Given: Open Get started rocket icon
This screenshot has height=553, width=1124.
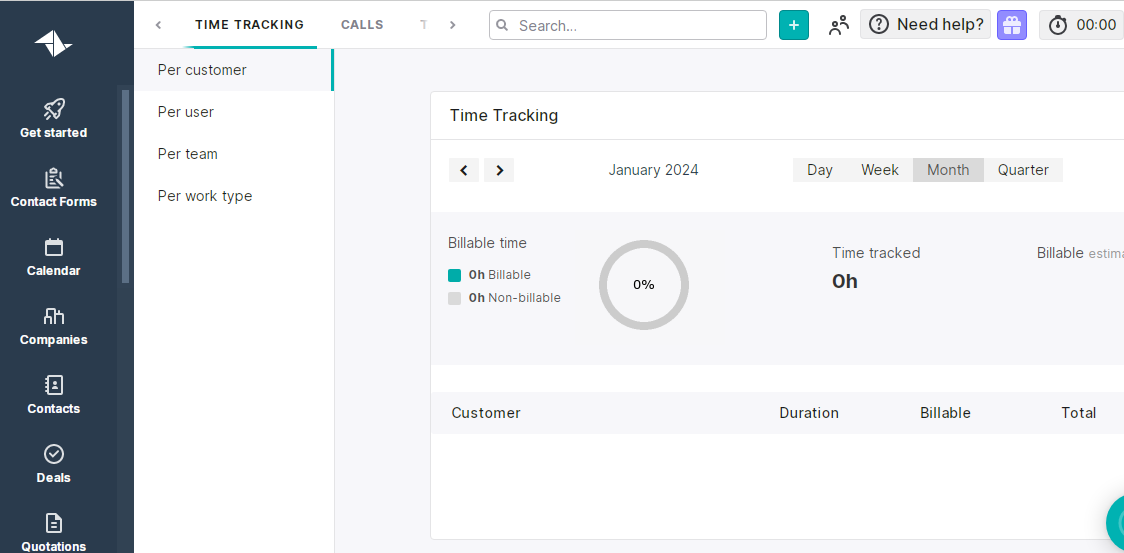Looking at the screenshot, I should click(54, 109).
